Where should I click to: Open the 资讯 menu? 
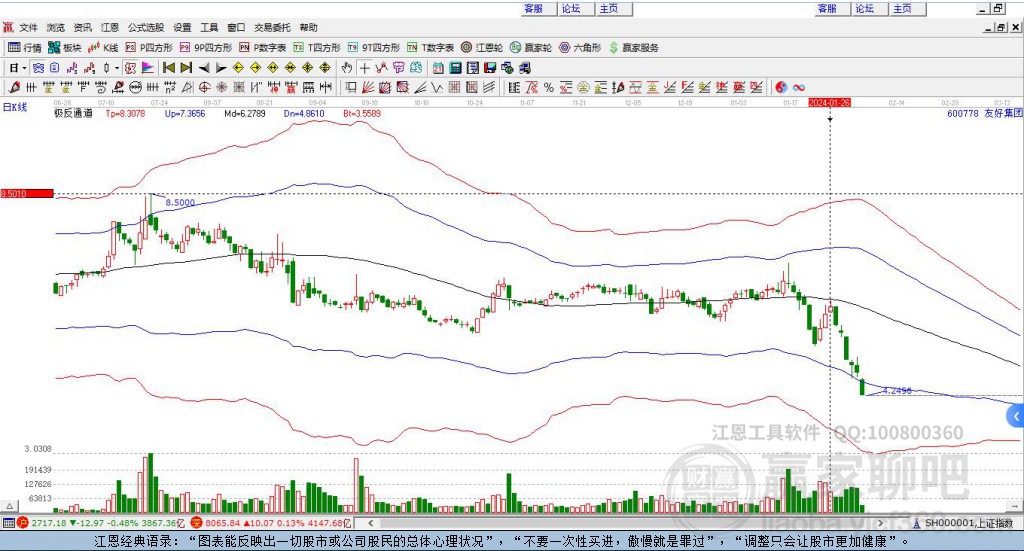82,27
